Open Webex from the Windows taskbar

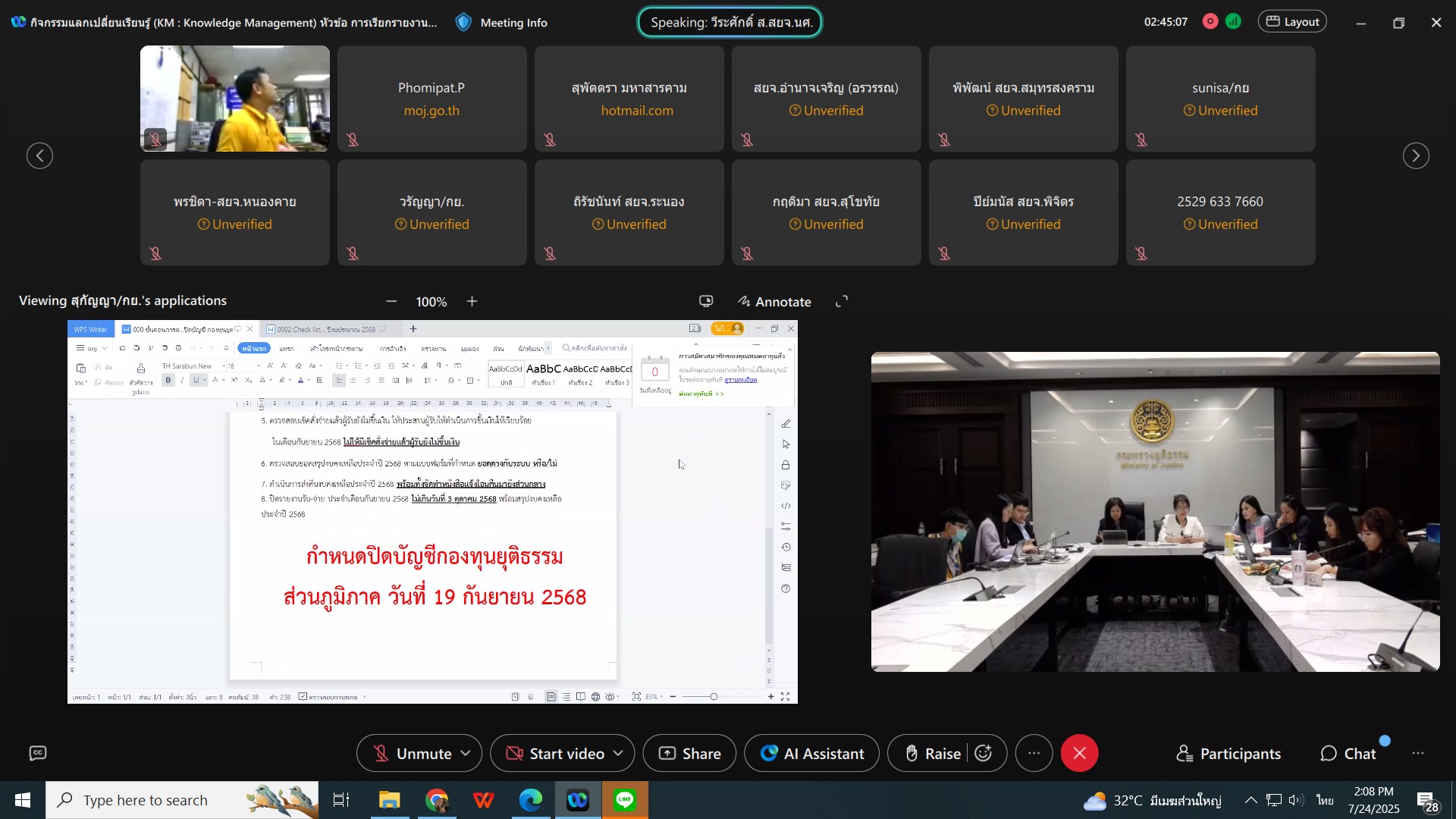pos(578,800)
